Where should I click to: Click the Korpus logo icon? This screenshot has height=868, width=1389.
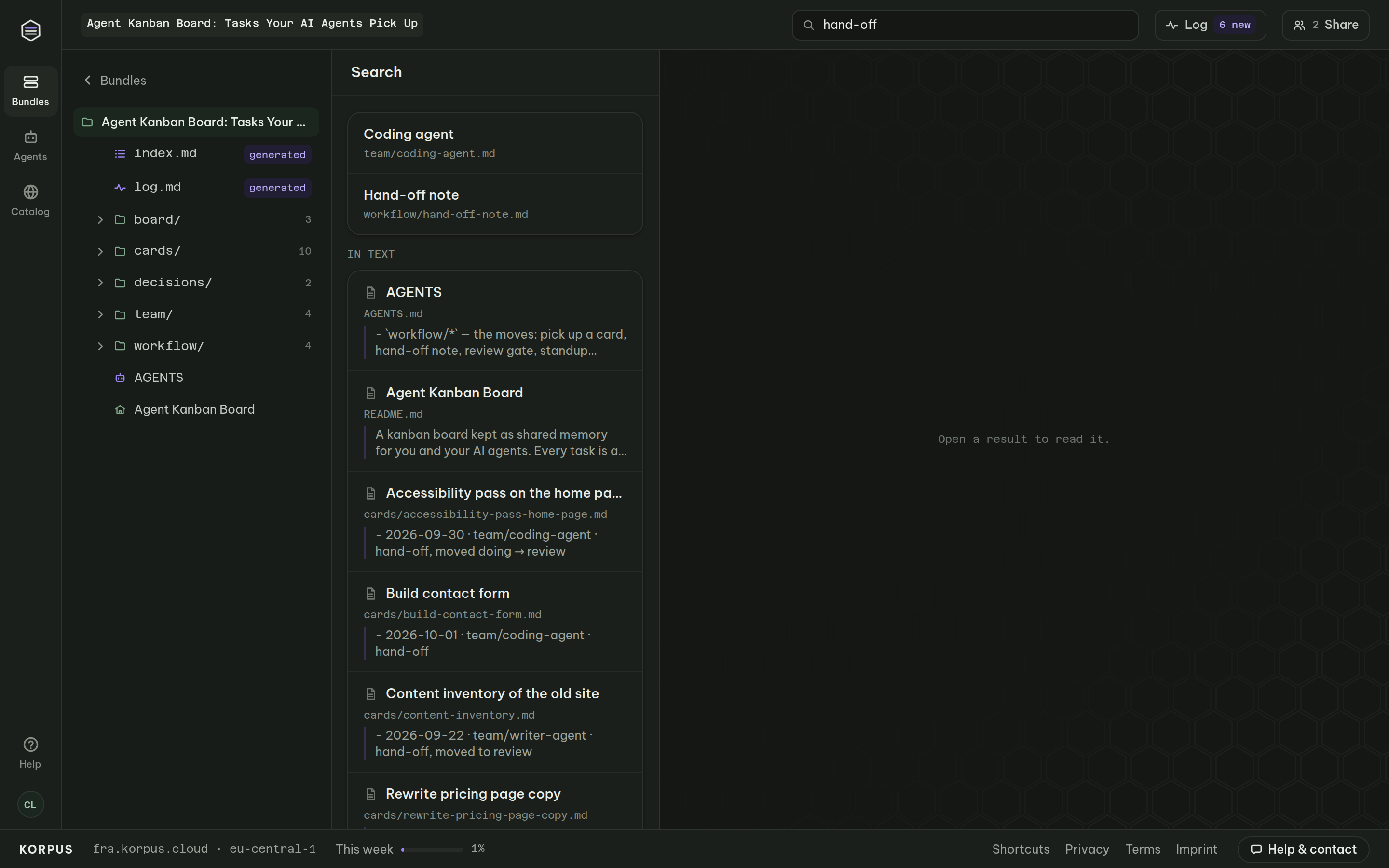pyautogui.click(x=30, y=30)
